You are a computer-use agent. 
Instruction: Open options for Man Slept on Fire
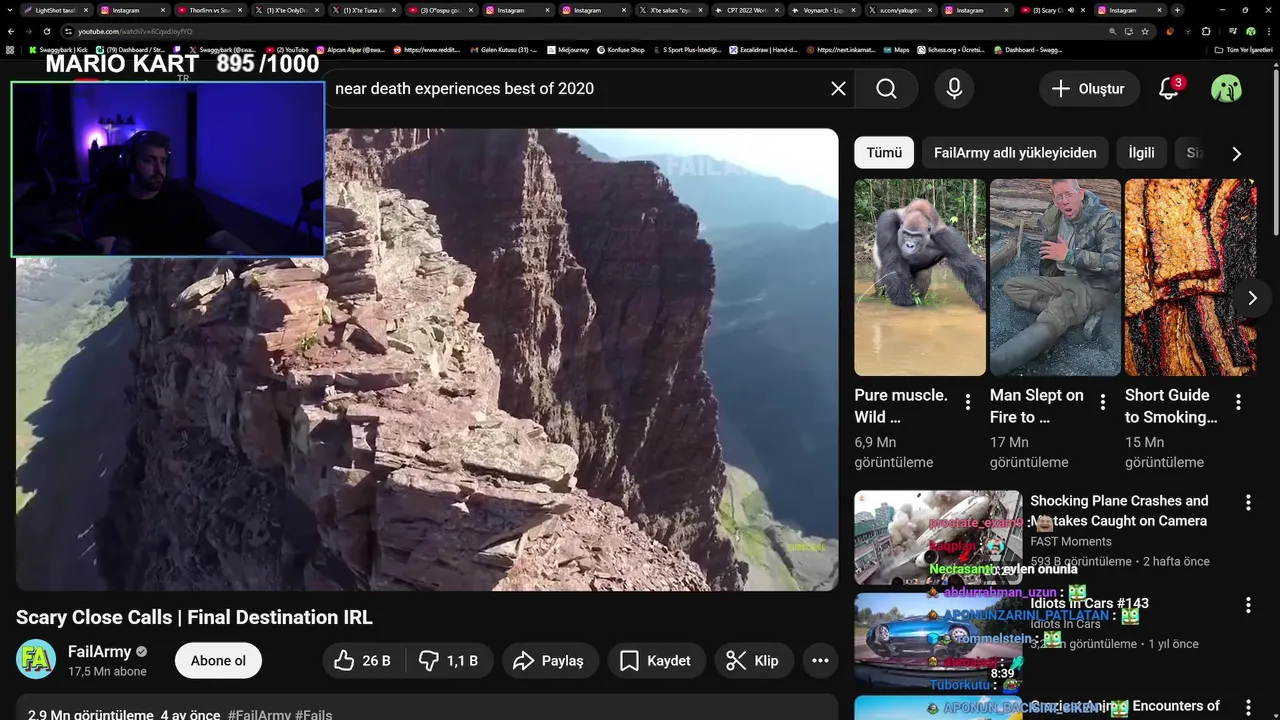point(1103,402)
